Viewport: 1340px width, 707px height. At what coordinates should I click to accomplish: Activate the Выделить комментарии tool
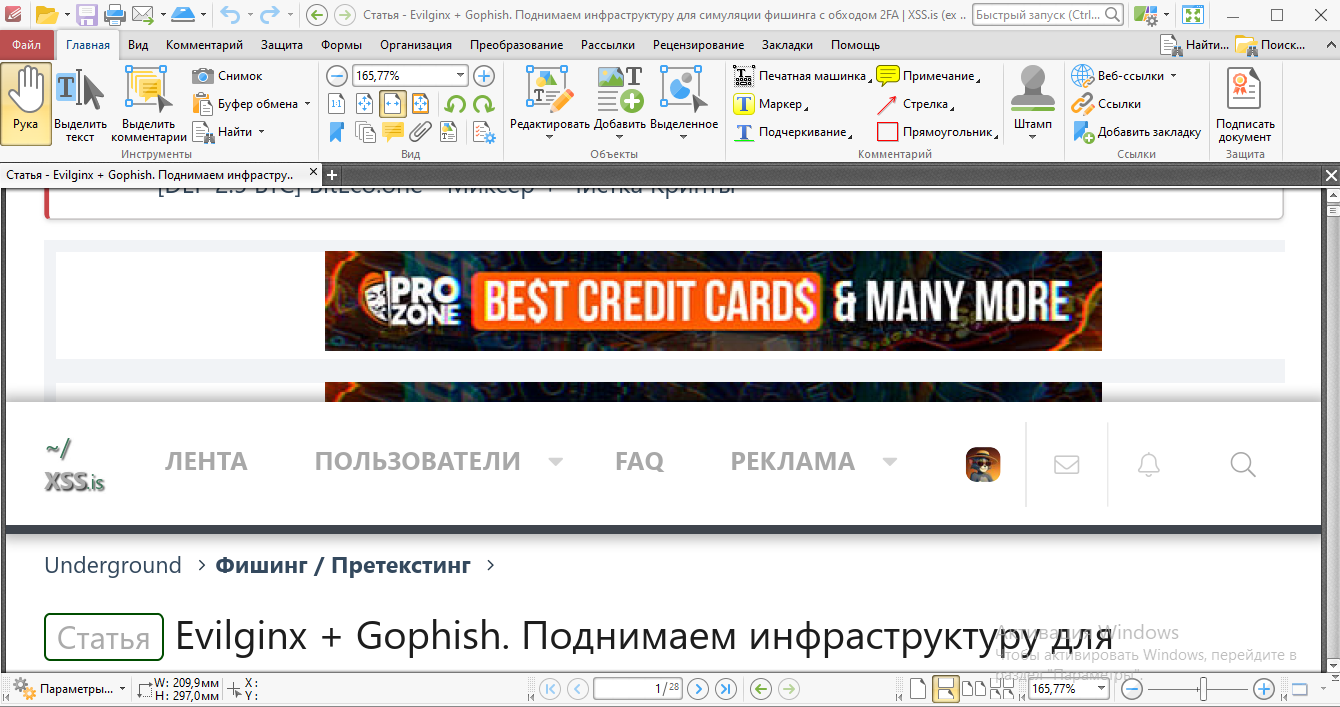[x=148, y=103]
